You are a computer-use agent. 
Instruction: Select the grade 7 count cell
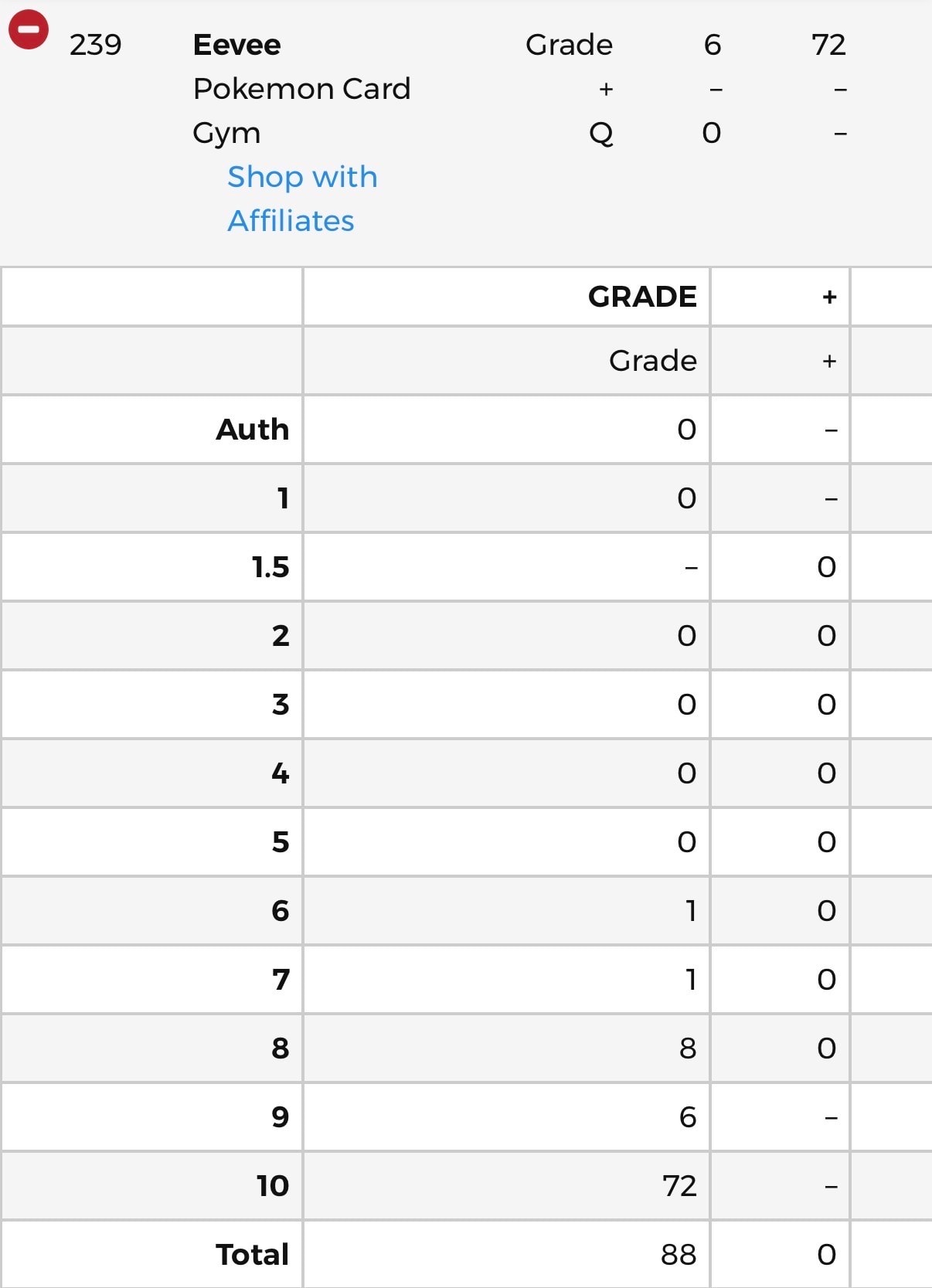[506, 979]
